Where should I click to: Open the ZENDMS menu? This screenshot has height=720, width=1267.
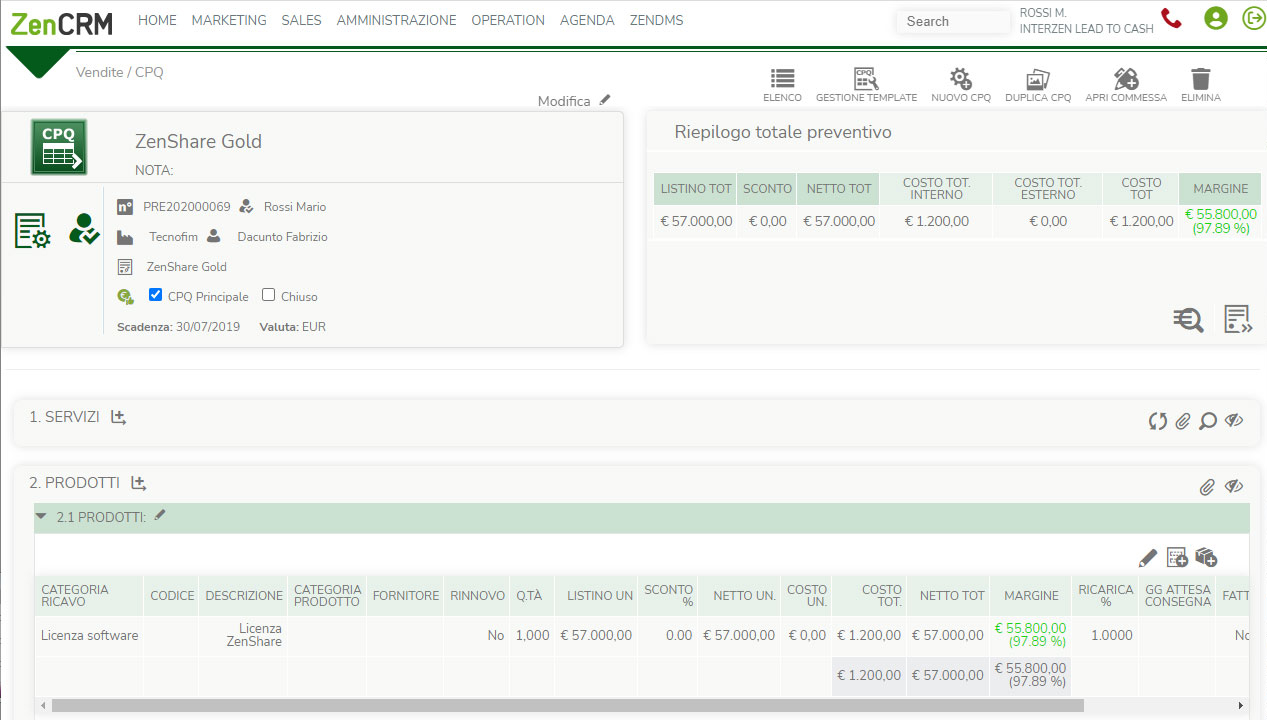pyautogui.click(x=656, y=20)
